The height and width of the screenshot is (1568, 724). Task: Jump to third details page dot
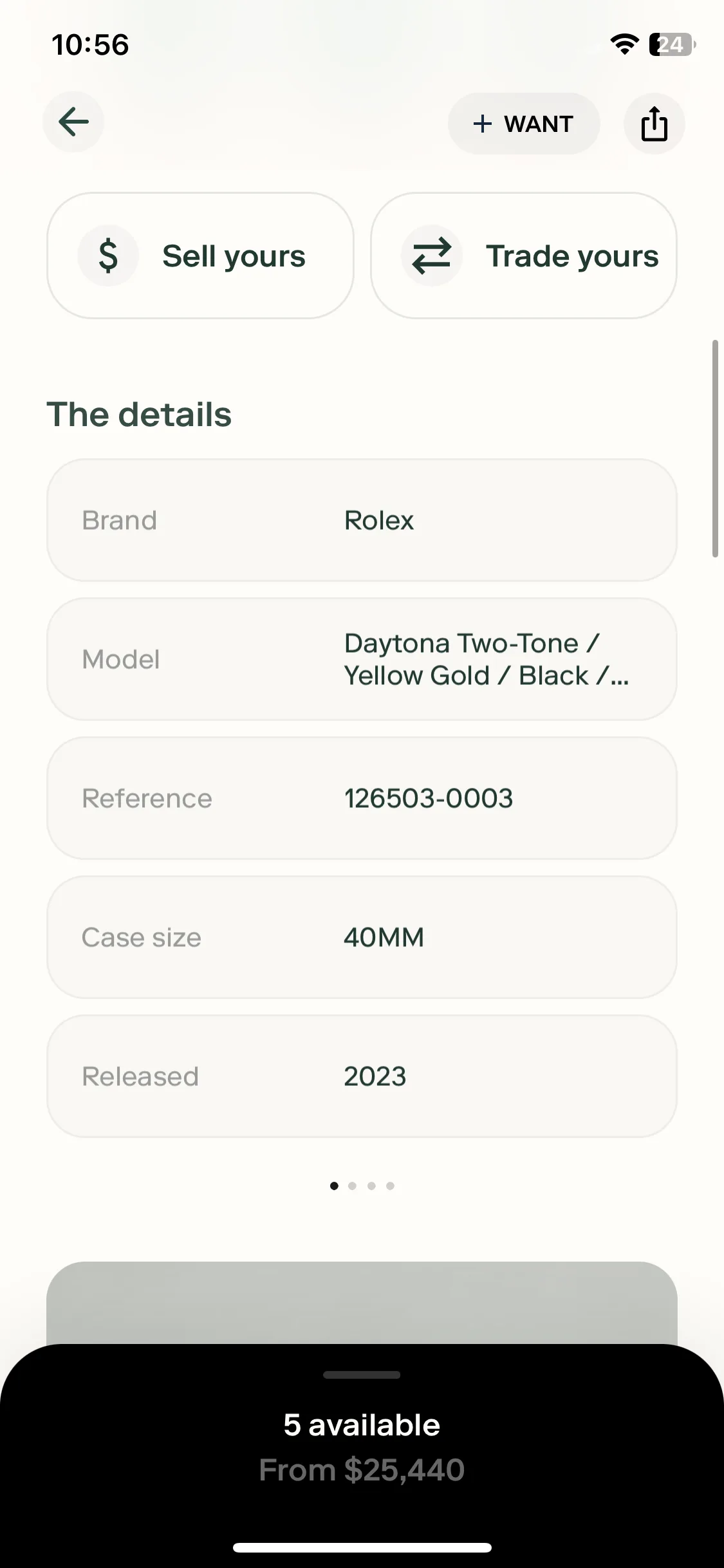(371, 1186)
